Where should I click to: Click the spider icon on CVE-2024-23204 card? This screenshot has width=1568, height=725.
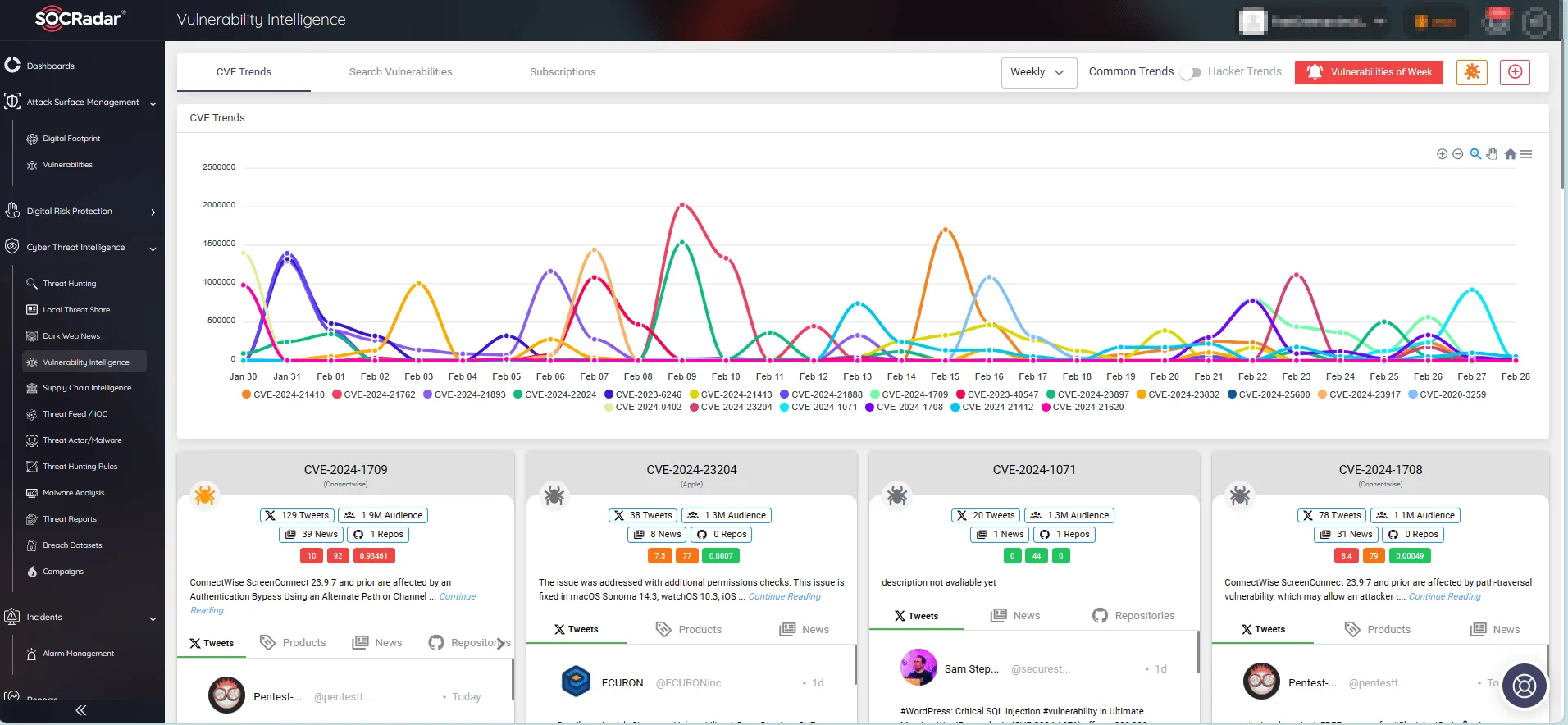(x=554, y=495)
